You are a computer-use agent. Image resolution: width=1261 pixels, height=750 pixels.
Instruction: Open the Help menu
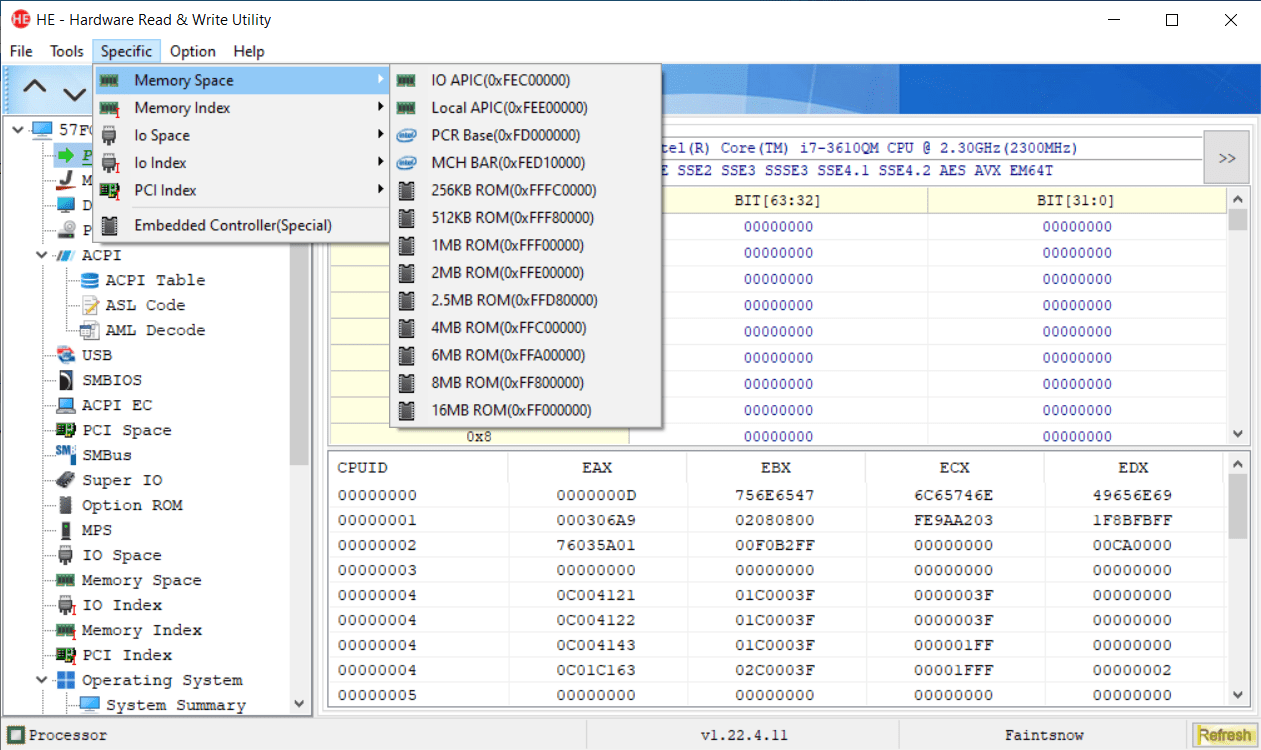pyautogui.click(x=249, y=51)
